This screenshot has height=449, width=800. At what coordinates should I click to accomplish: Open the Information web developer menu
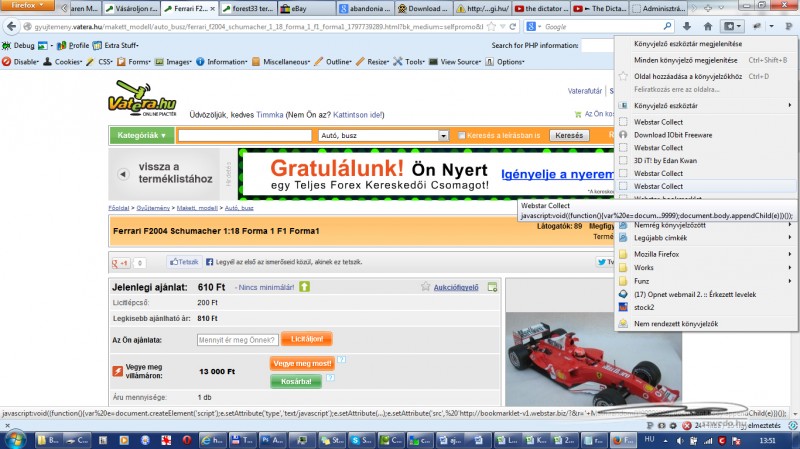[221, 62]
